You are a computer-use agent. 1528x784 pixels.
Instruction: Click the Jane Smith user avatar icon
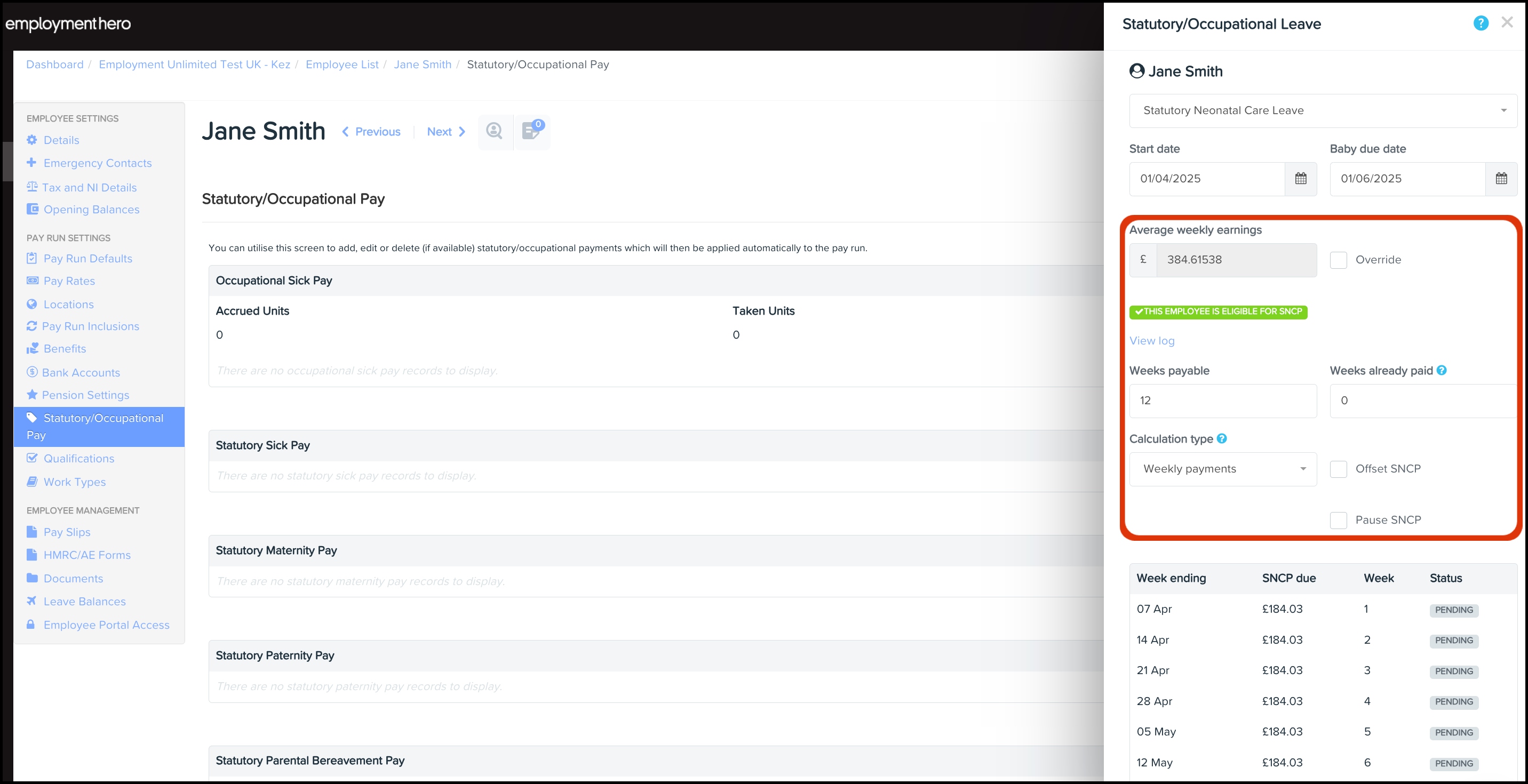pyautogui.click(x=1136, y=71)
